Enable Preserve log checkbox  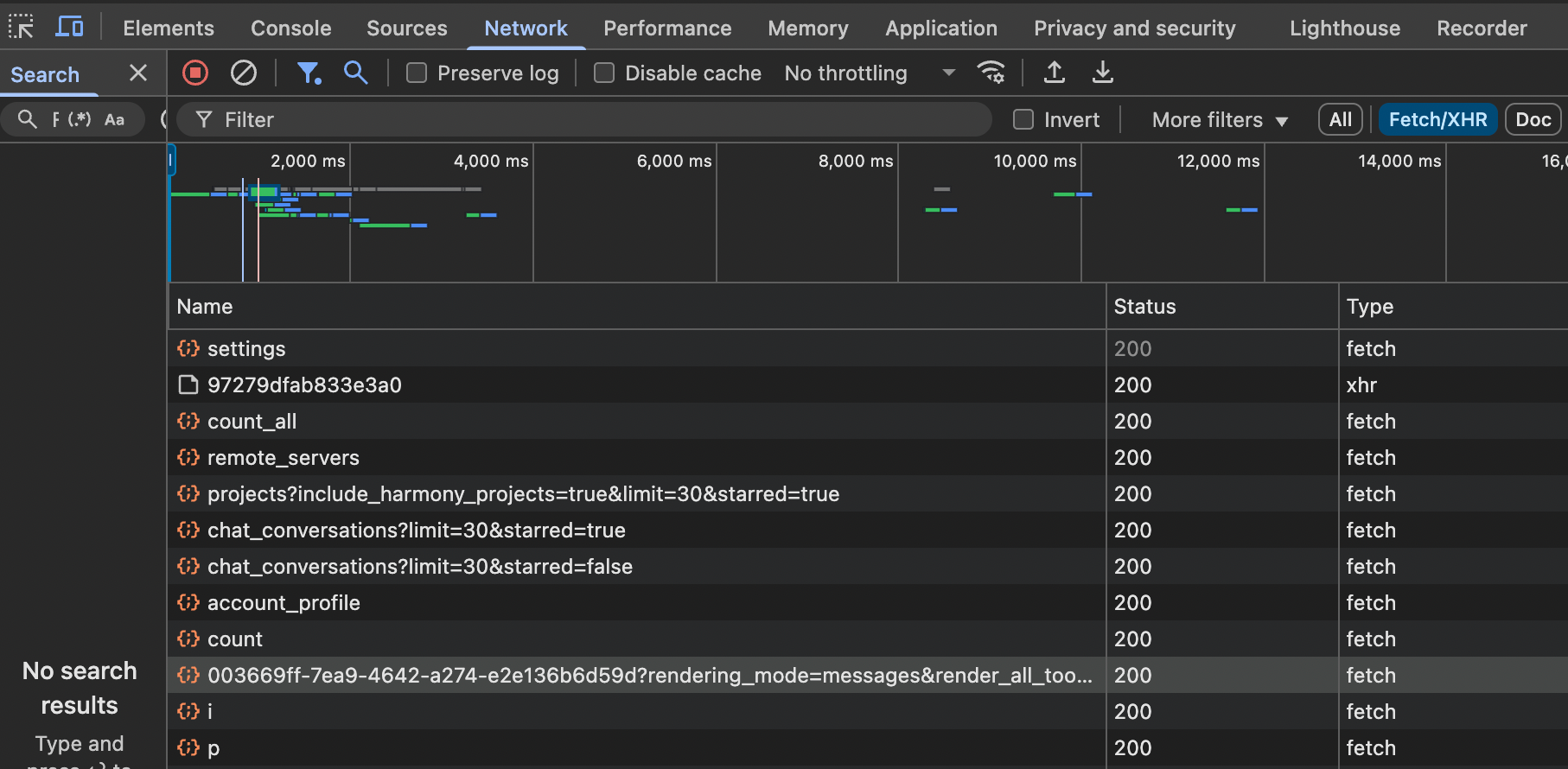point(417,73)
